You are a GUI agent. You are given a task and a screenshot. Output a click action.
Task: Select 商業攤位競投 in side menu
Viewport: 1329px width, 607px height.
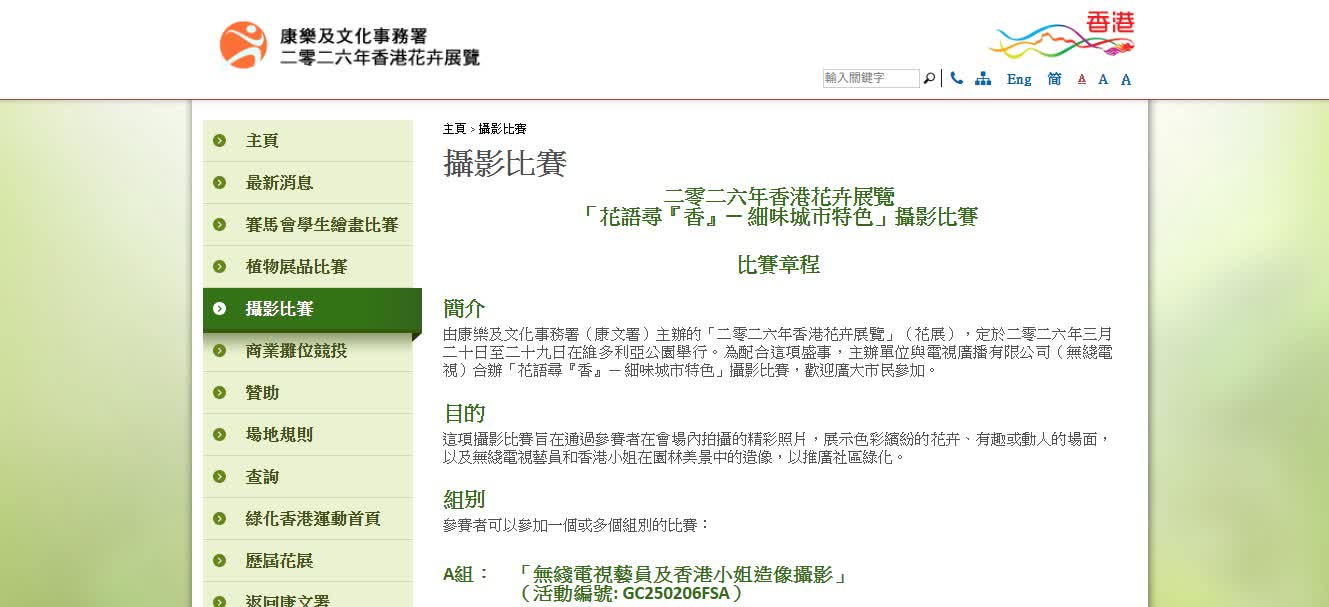(296, 351)
